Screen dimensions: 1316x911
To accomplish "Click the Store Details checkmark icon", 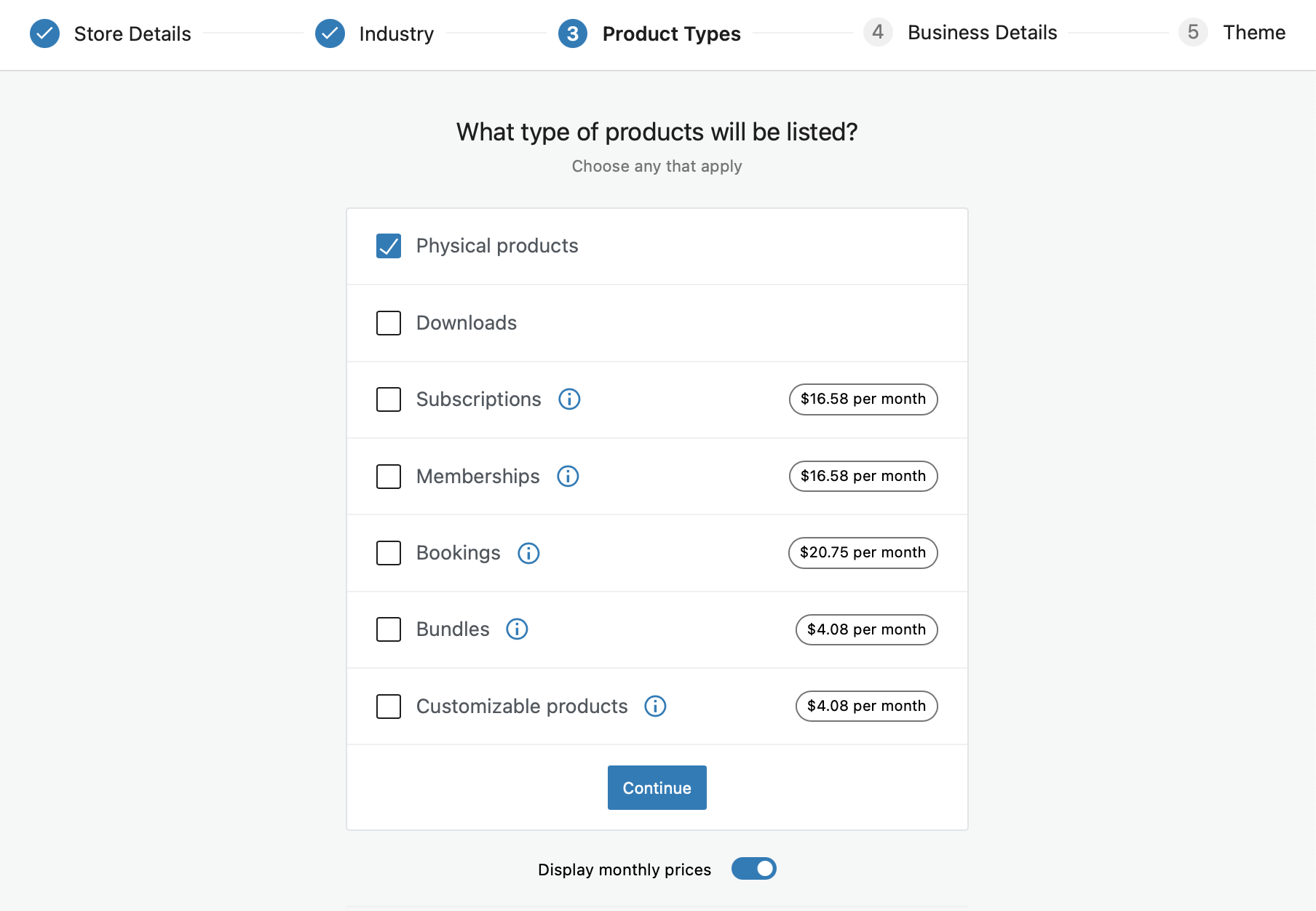I will (44, 33).
